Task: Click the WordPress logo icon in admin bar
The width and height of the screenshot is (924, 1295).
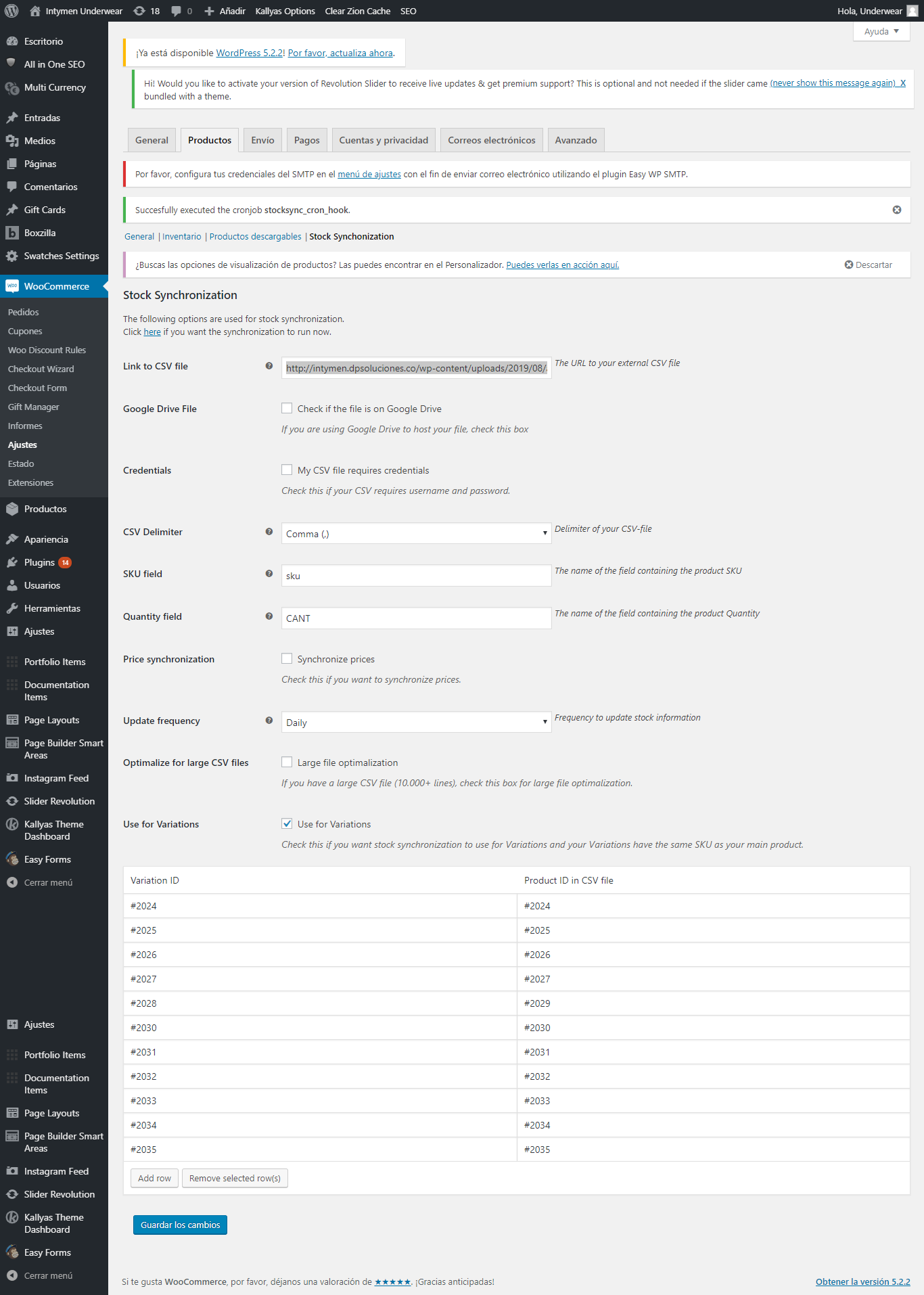Action: coord(11,11)
